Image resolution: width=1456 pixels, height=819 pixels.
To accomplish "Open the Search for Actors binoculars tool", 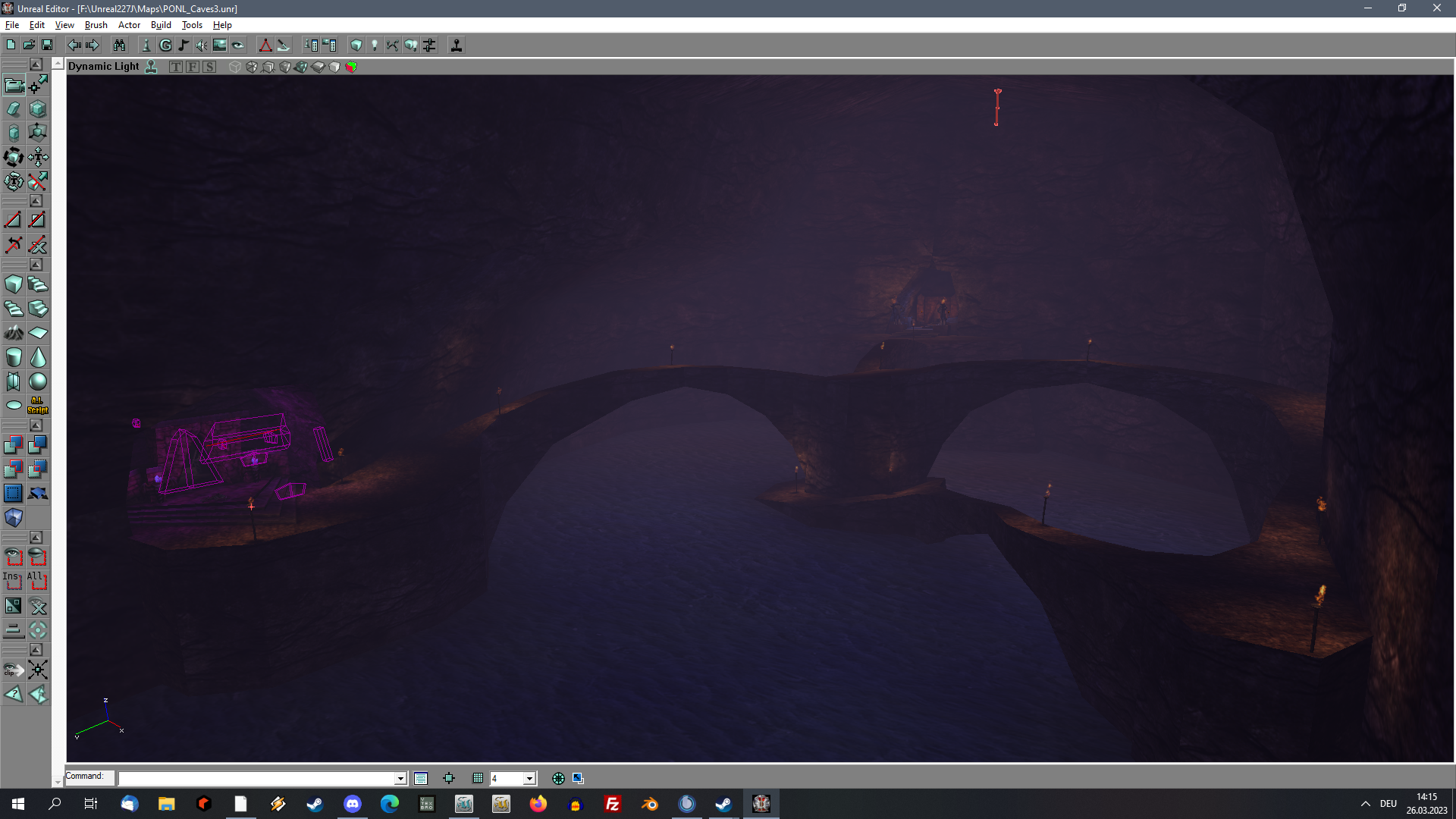I will (x=119, y=45).
